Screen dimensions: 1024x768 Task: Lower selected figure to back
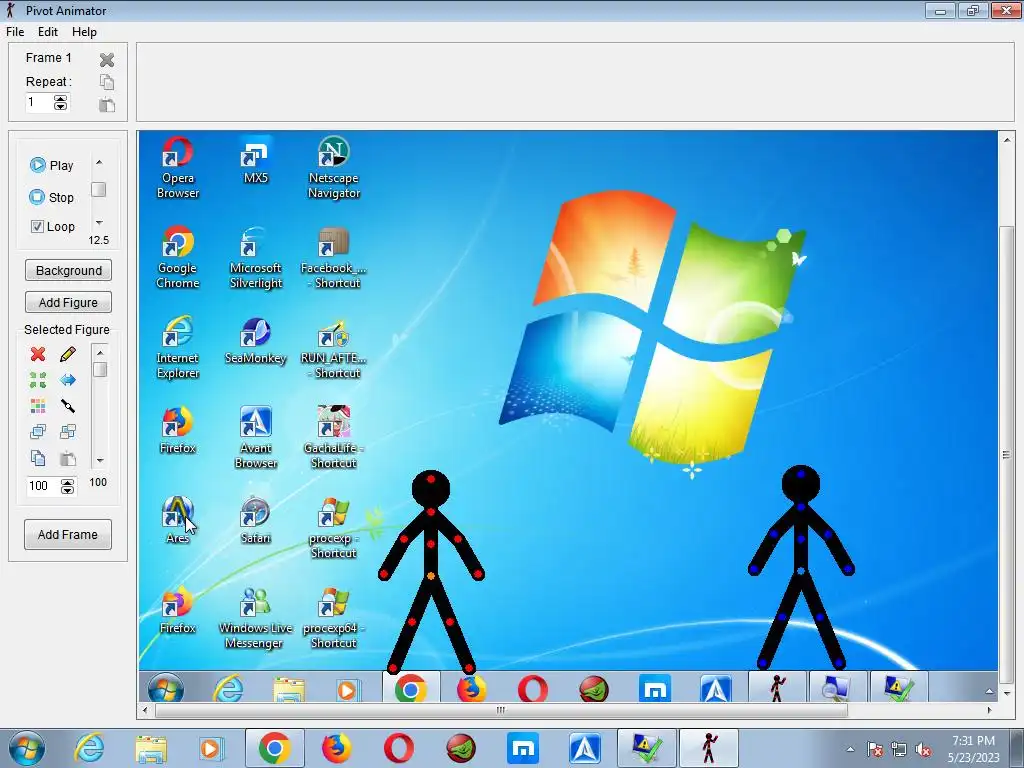click(67, 432)
